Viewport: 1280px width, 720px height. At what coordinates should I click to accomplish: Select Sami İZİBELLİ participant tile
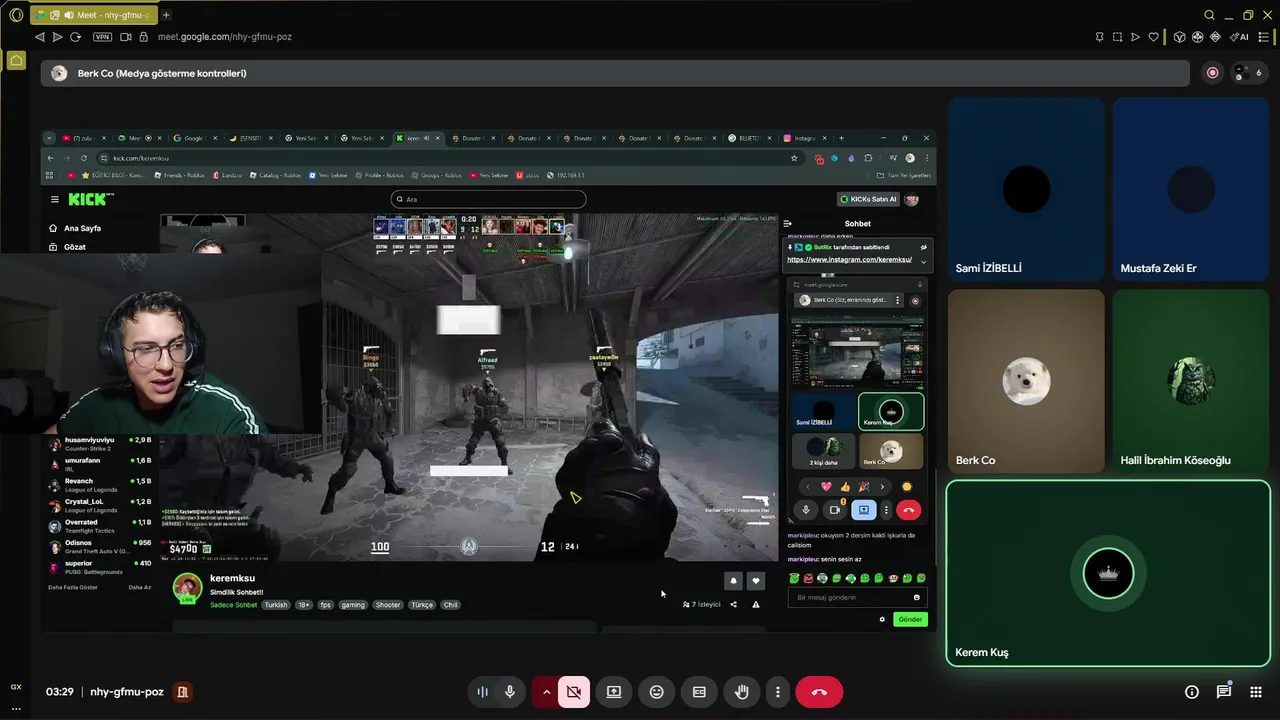click(x=1026, y=189)
